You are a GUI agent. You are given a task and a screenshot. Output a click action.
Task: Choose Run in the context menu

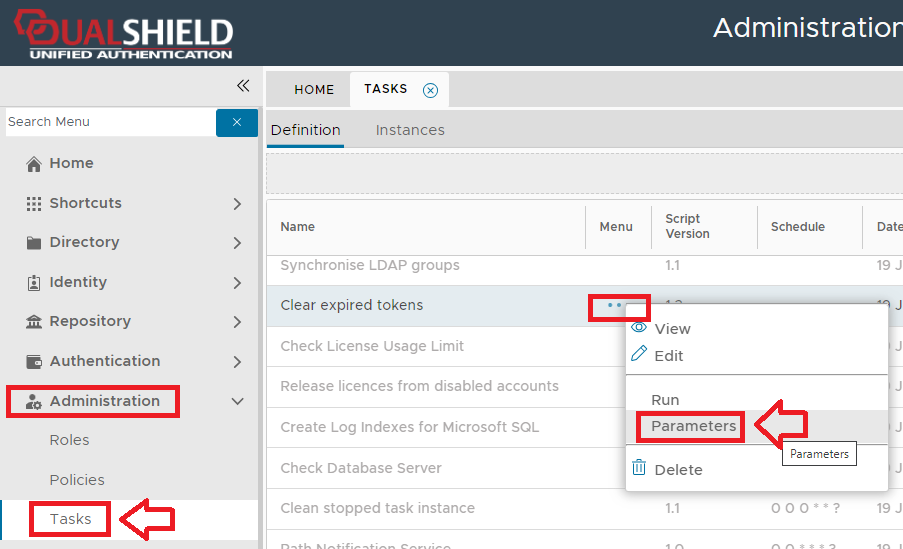[x=665, y=400]
